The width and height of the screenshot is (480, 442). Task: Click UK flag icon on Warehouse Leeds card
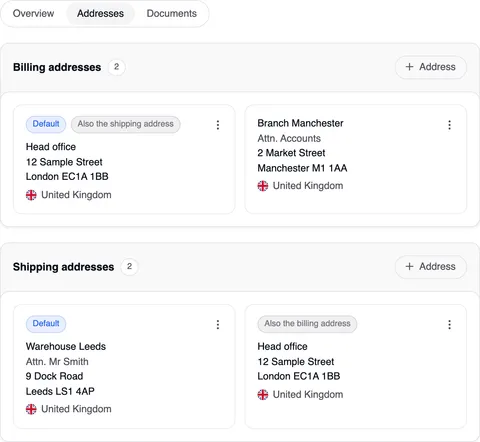[31, 409]
